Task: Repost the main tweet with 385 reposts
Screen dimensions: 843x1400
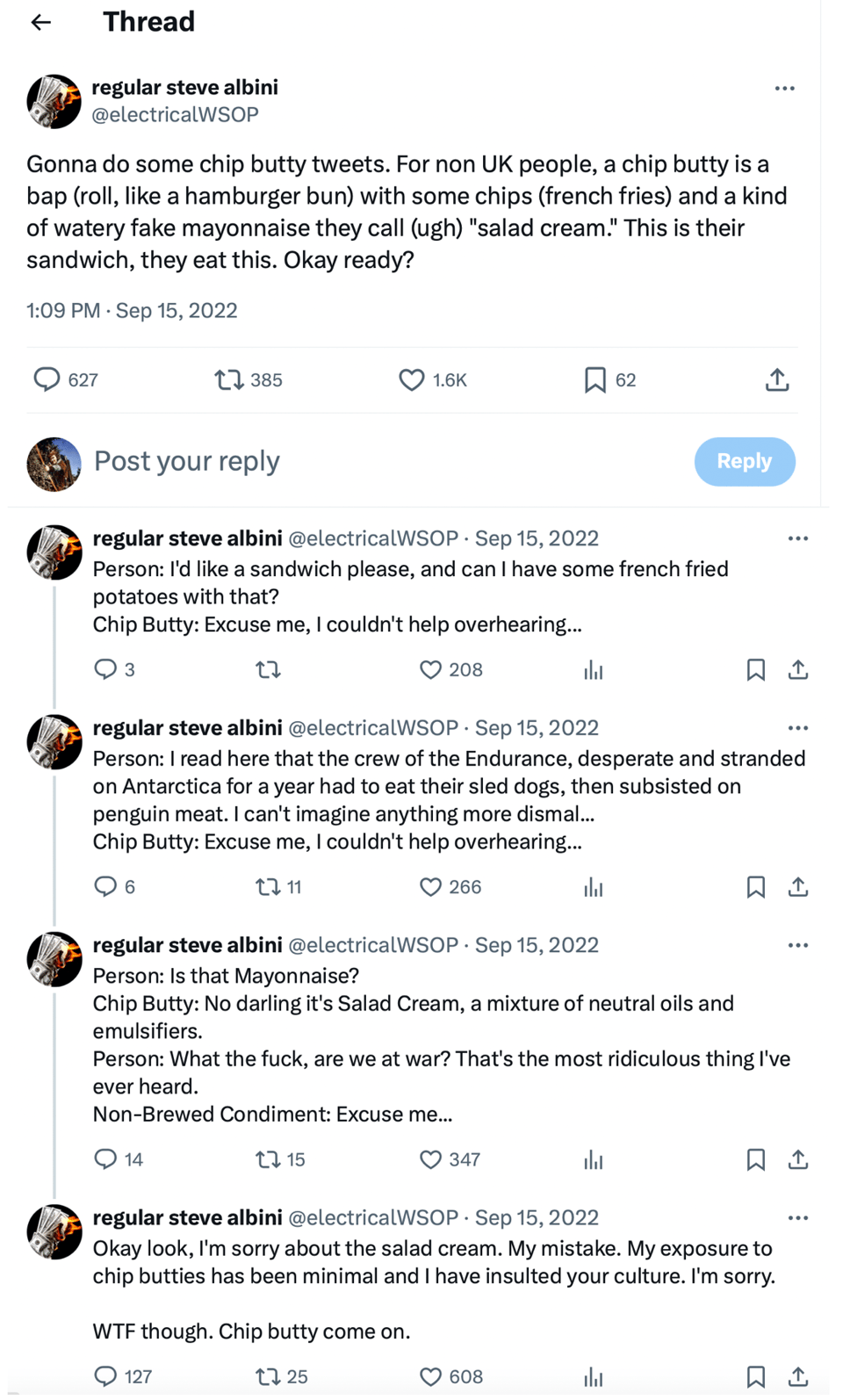Action: pos(229,380)
